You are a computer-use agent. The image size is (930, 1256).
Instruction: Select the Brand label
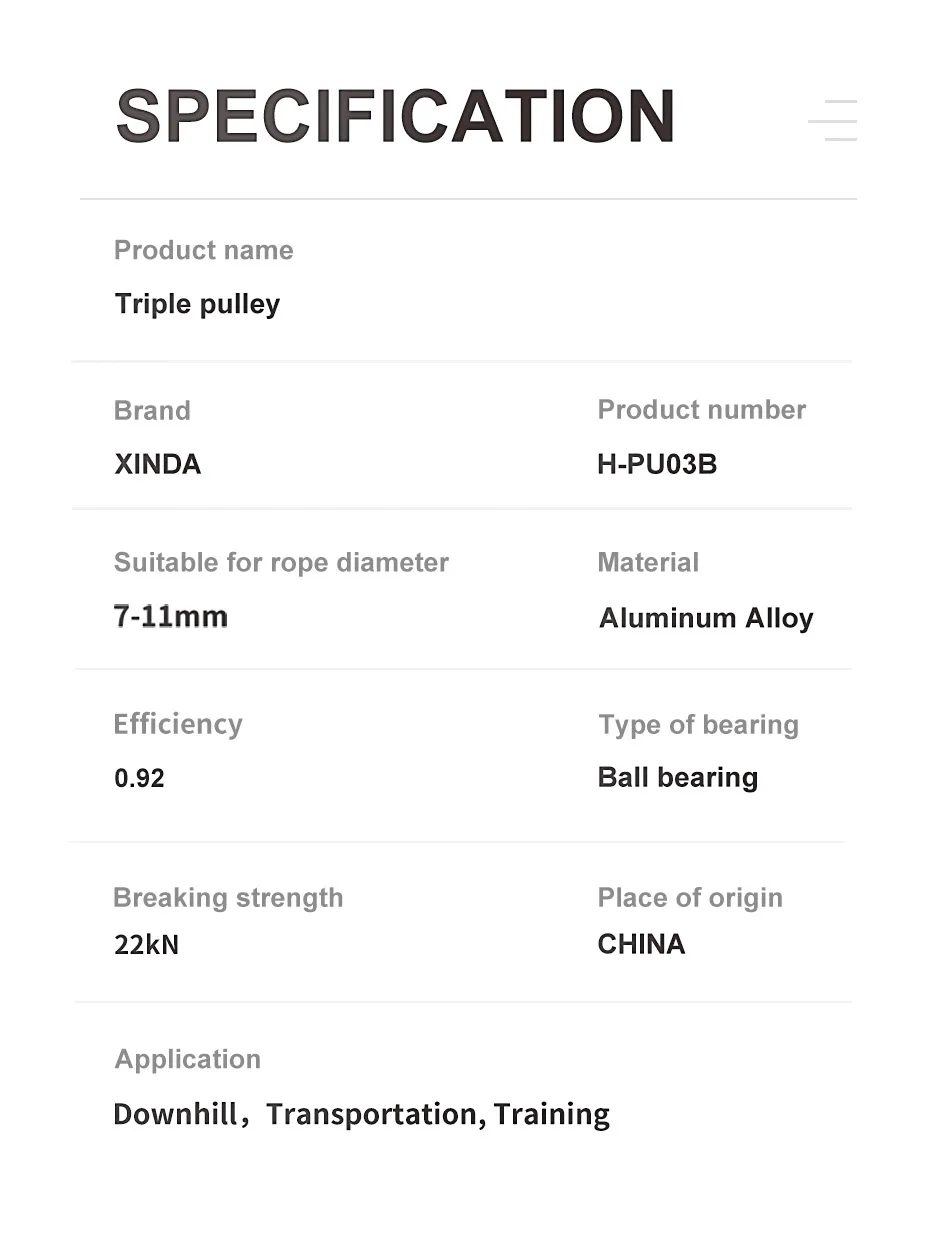(x=152, y=411)
